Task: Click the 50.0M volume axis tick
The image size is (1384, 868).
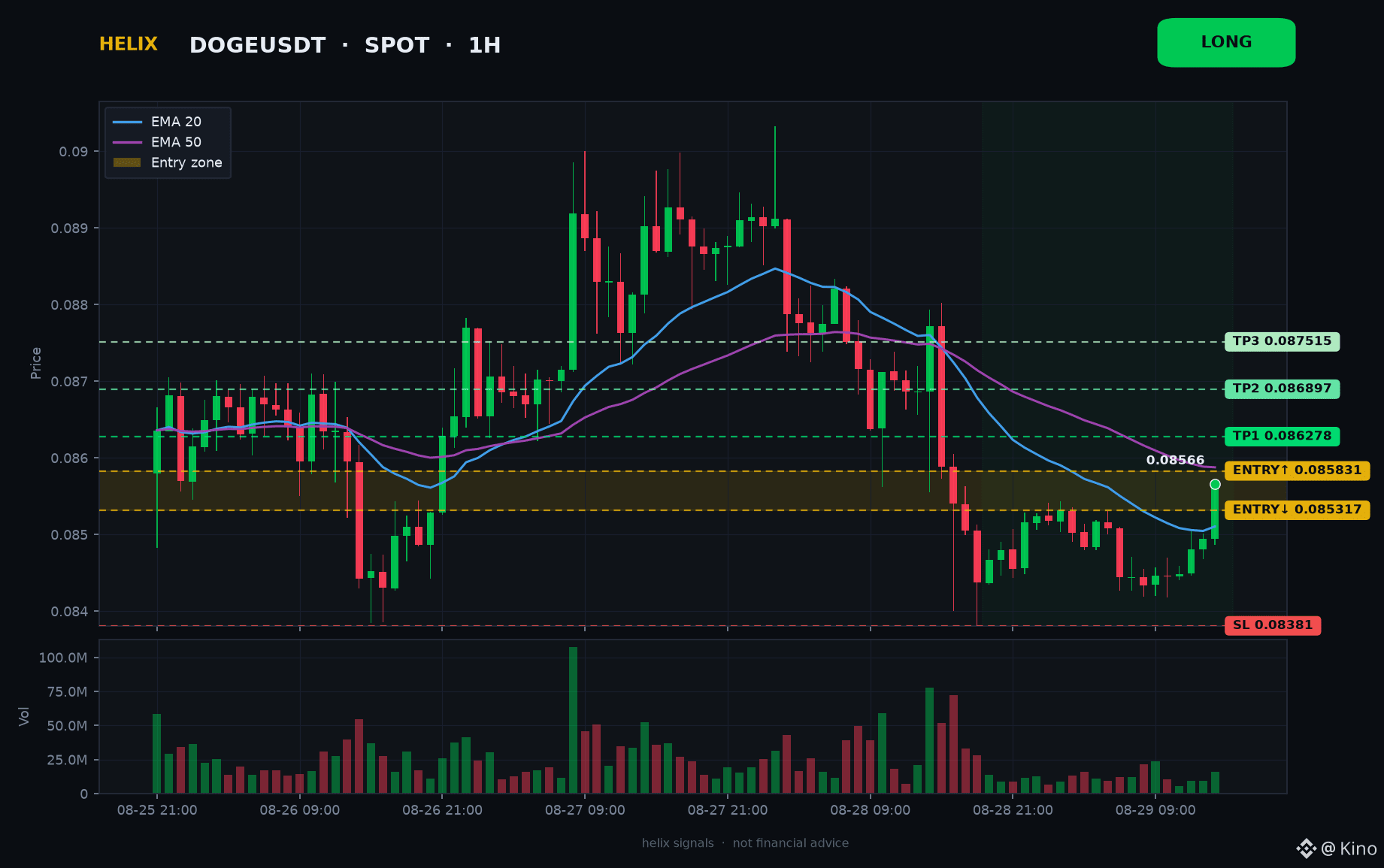Action: (68, 726)
